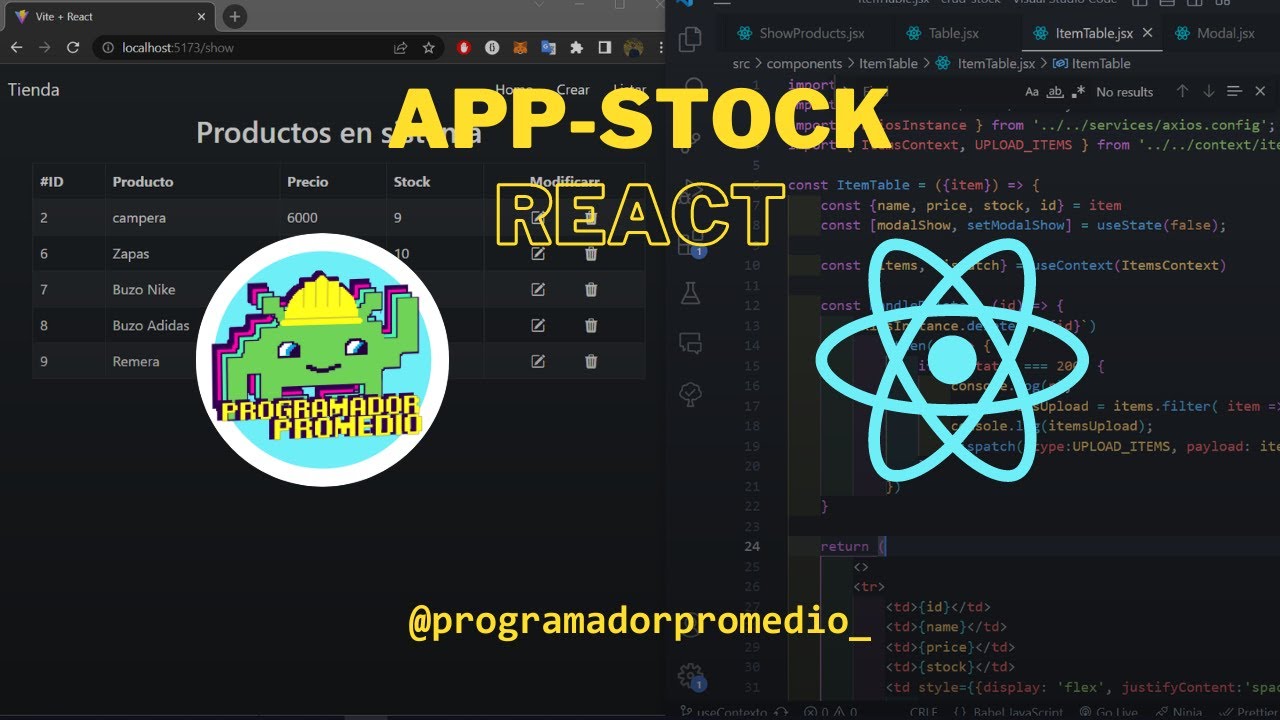Edit the Zapas product row
Image resolution: width=1280 pixels, height=720 pixels.
click(538, 253)
